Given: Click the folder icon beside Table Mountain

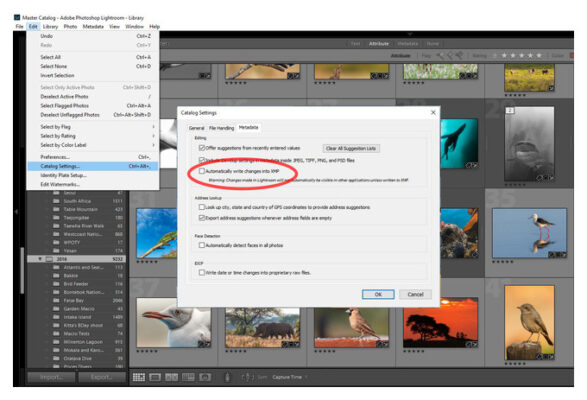Looking at the screenshot, I should pos(56,209).
